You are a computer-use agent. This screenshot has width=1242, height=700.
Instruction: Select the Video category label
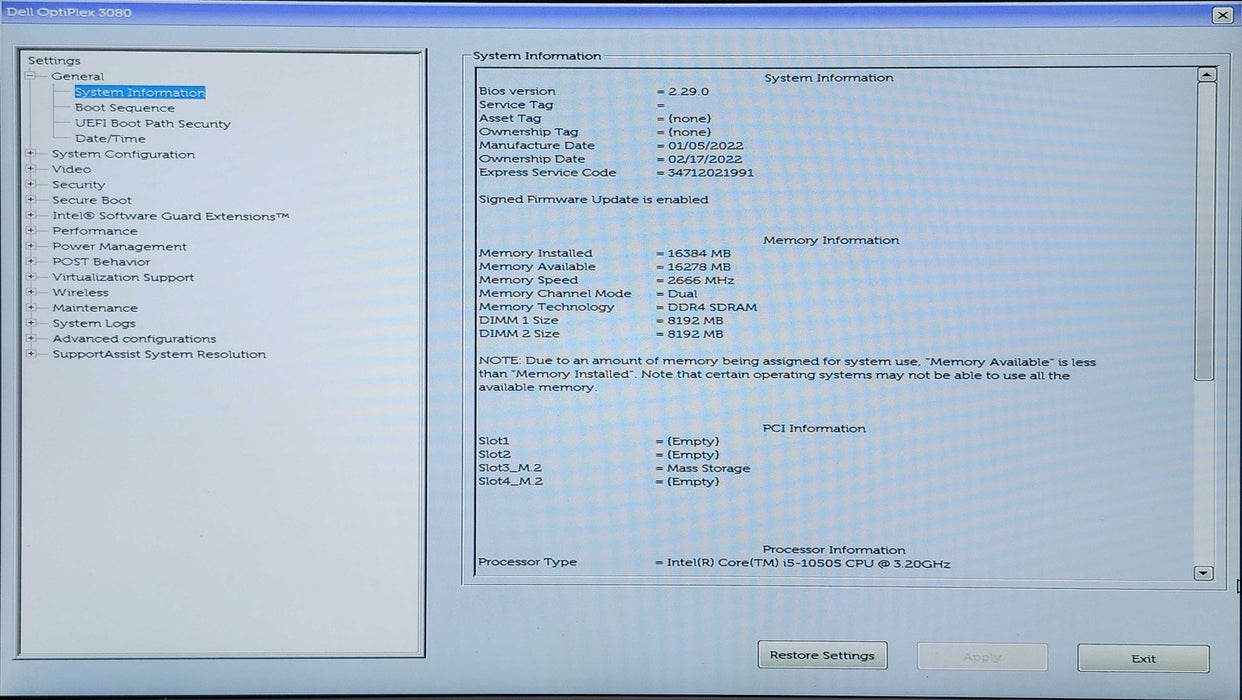[72, 169]
